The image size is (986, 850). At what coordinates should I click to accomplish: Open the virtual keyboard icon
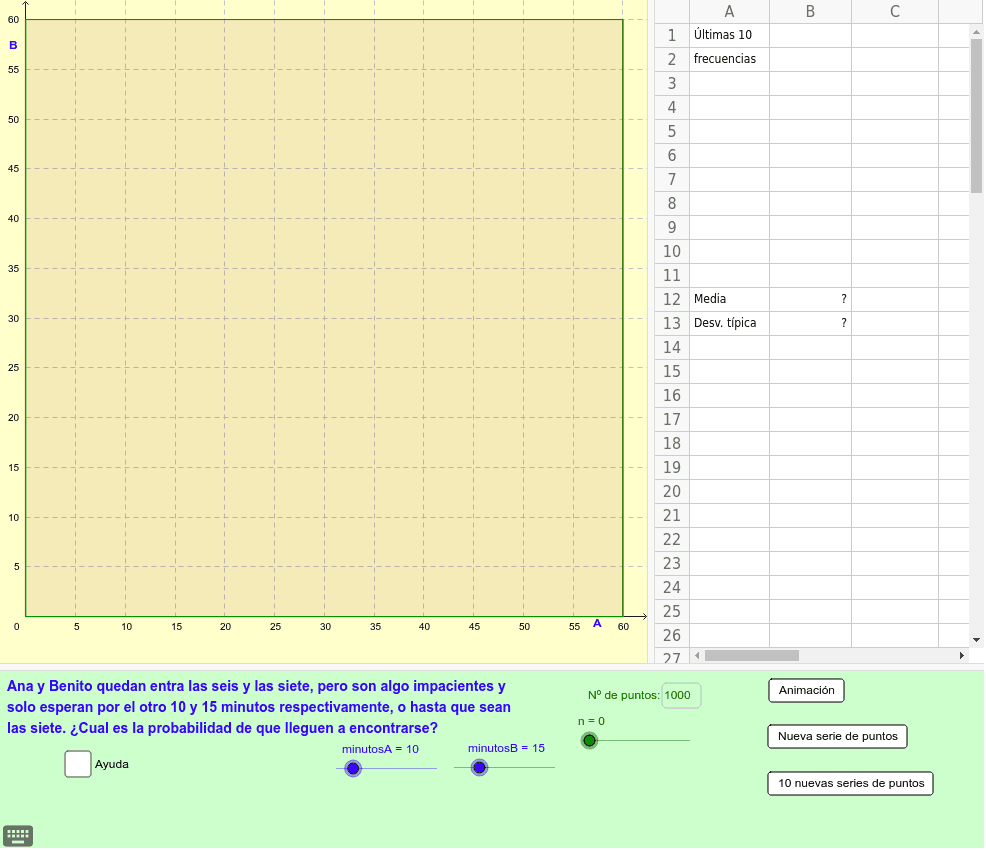click(18, 836)
